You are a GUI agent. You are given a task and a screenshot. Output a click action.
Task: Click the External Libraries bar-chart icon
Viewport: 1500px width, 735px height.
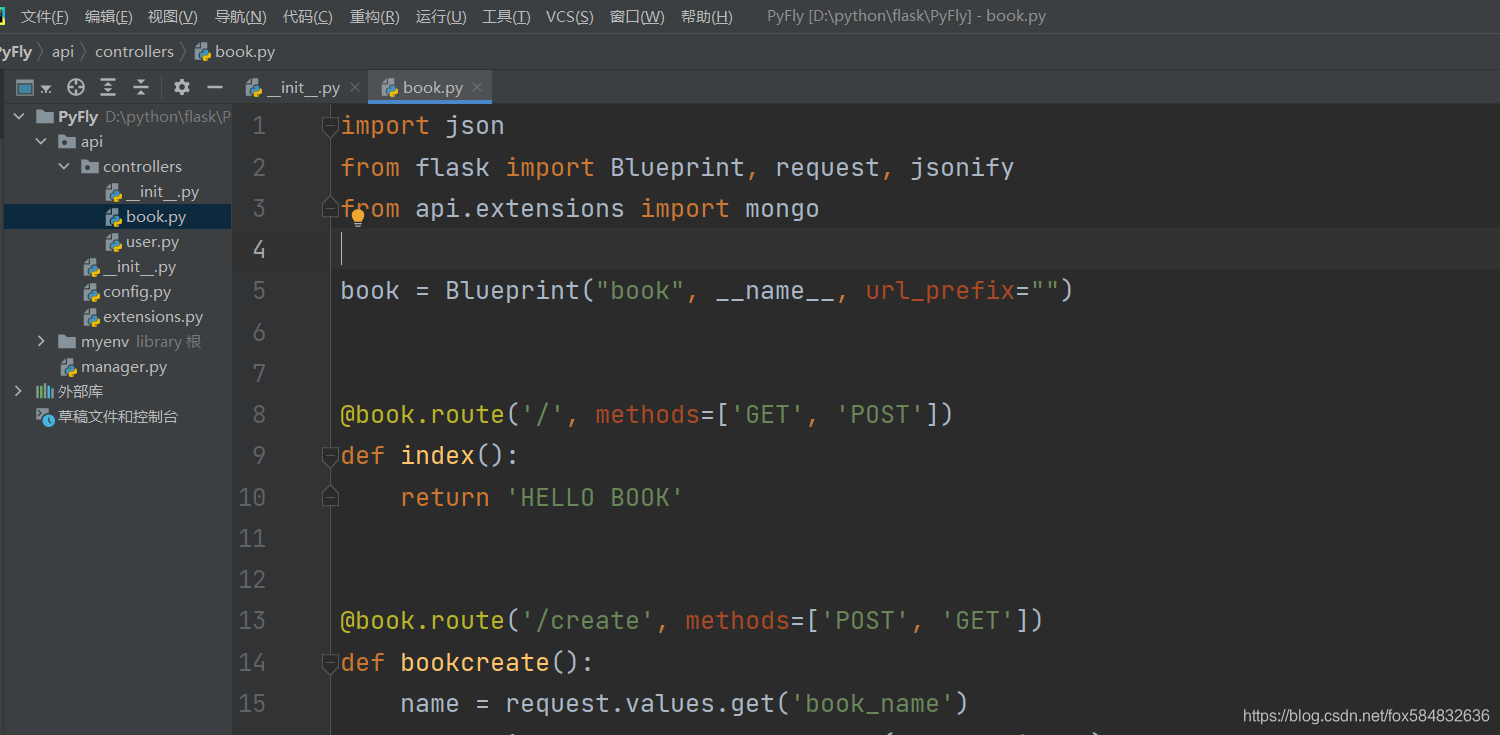point(45,391)
